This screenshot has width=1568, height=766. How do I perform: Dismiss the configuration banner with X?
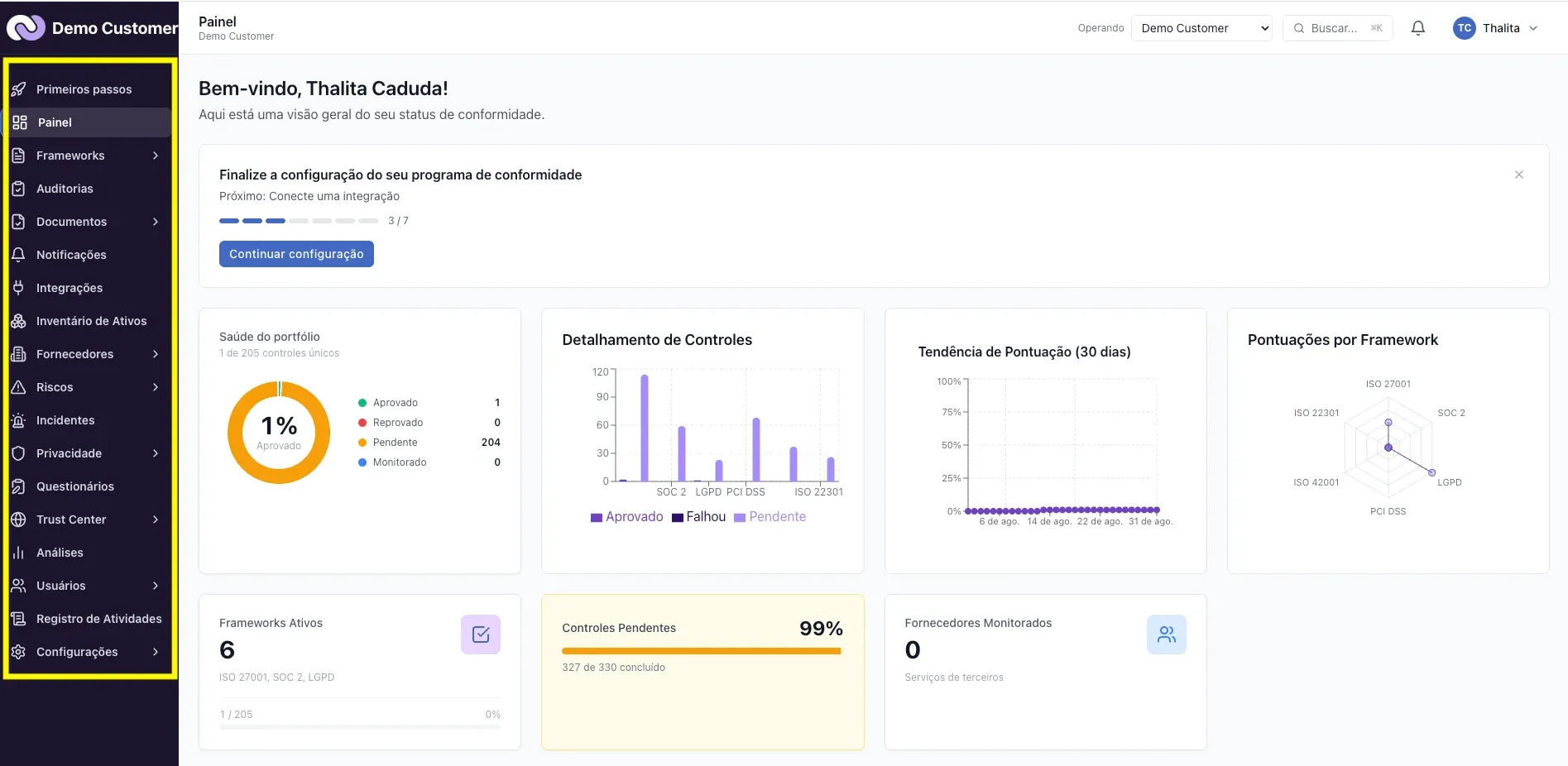click(1519, 175)
